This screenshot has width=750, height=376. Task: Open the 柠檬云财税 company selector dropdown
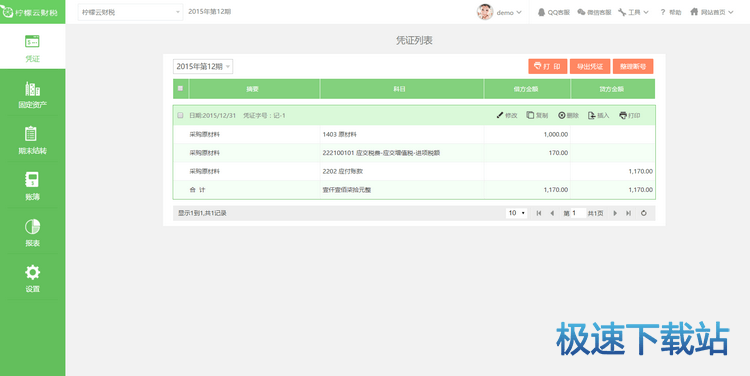tap(130, 12)
